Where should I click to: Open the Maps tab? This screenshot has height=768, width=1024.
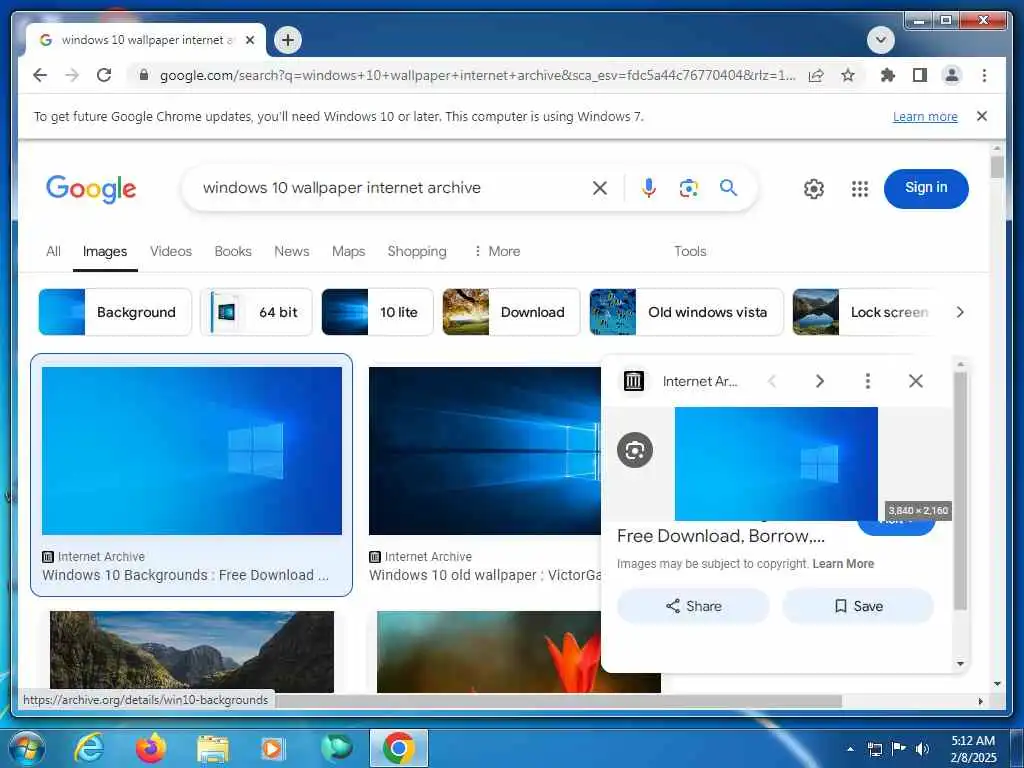pyautogui.click(x=348, y=251)
